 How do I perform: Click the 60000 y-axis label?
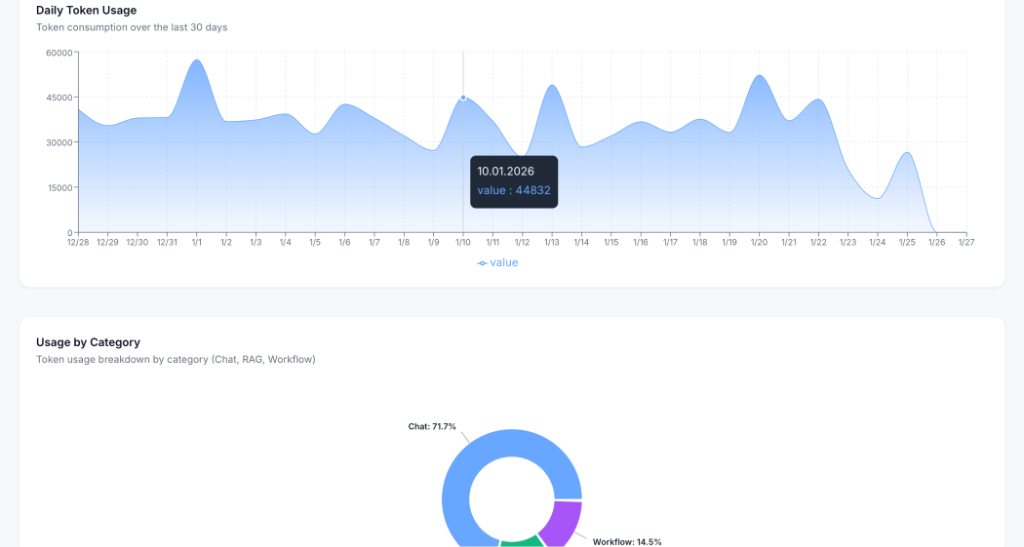pyautogui.click(x=61, y=53)
